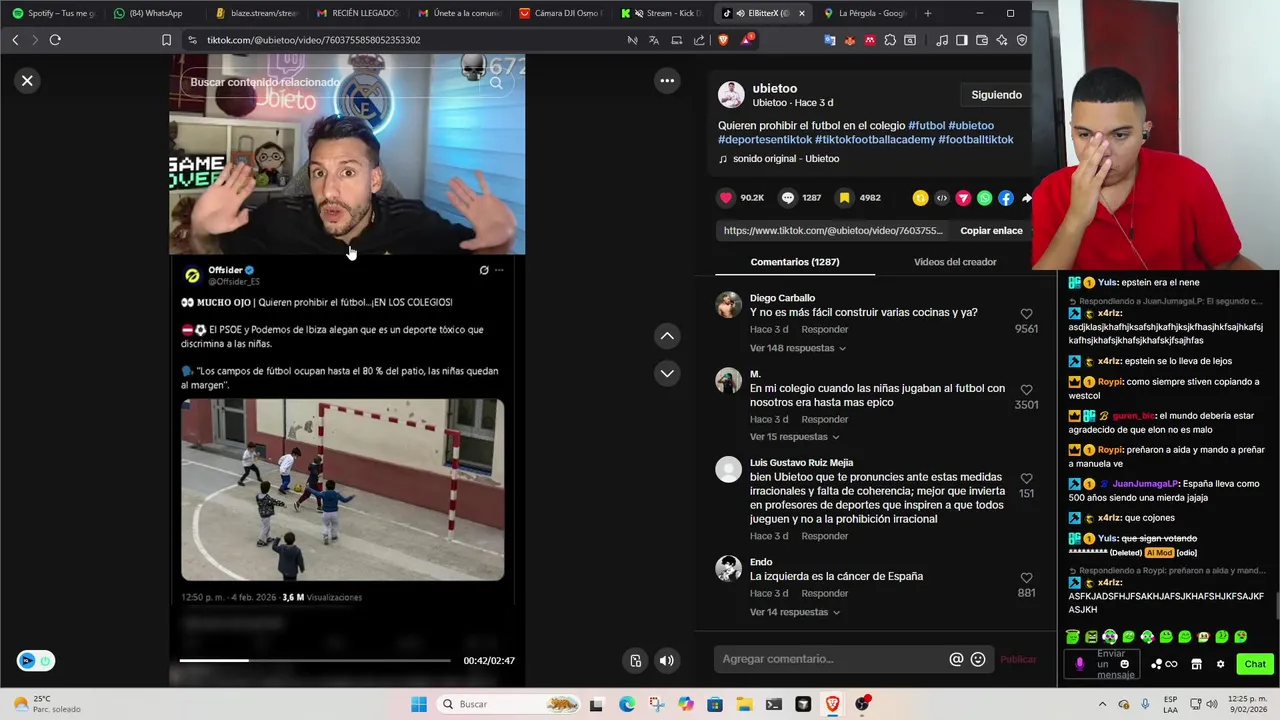Viewport: 1280px width, 720px height.
Task: Switch to the (84) WhatsApp browser tab
Action: [x=155, y=13]
